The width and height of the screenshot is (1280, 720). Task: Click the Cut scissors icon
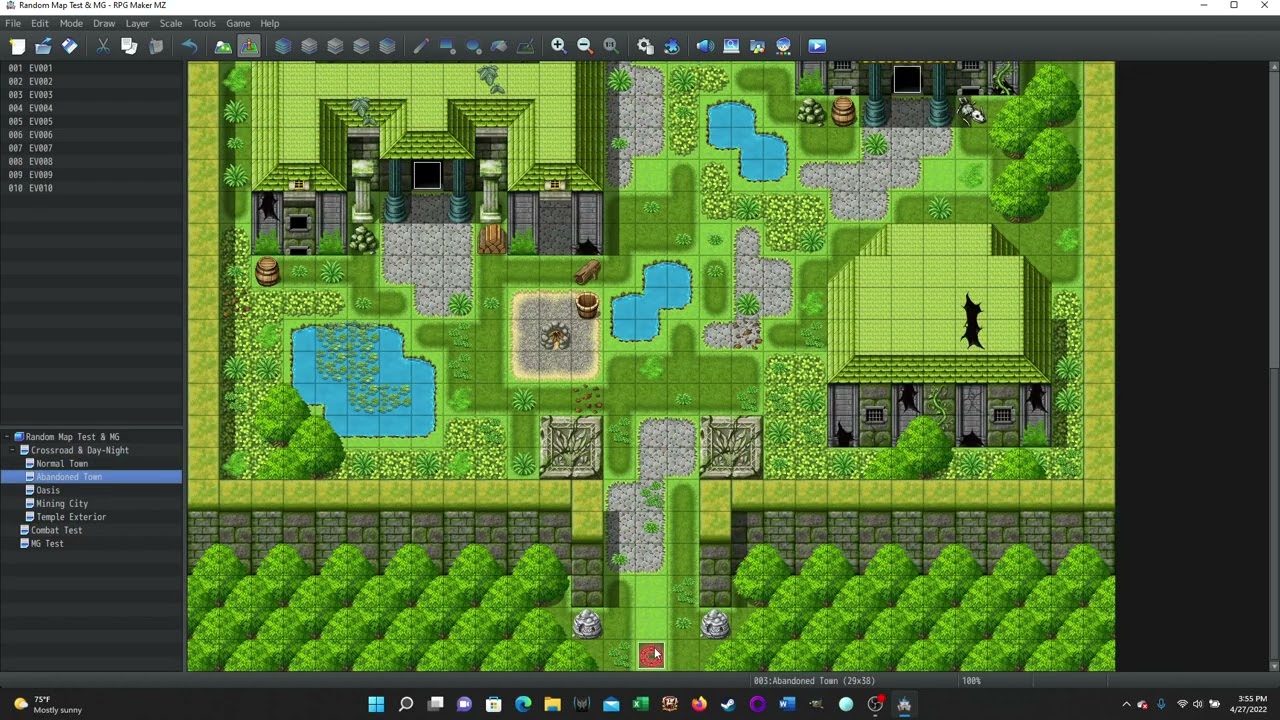pyautogui.click(x=103, y=46)
